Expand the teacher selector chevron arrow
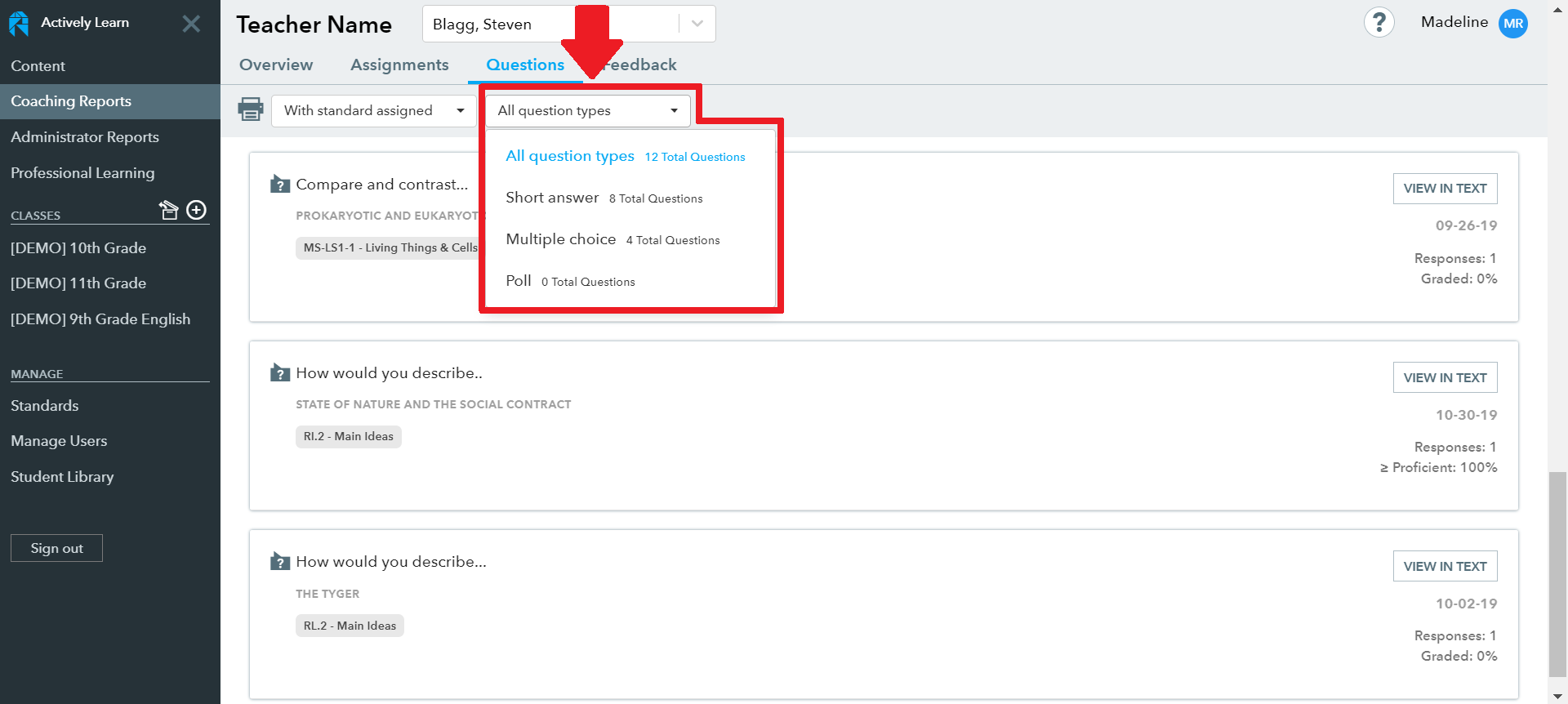 click(697, 24)
